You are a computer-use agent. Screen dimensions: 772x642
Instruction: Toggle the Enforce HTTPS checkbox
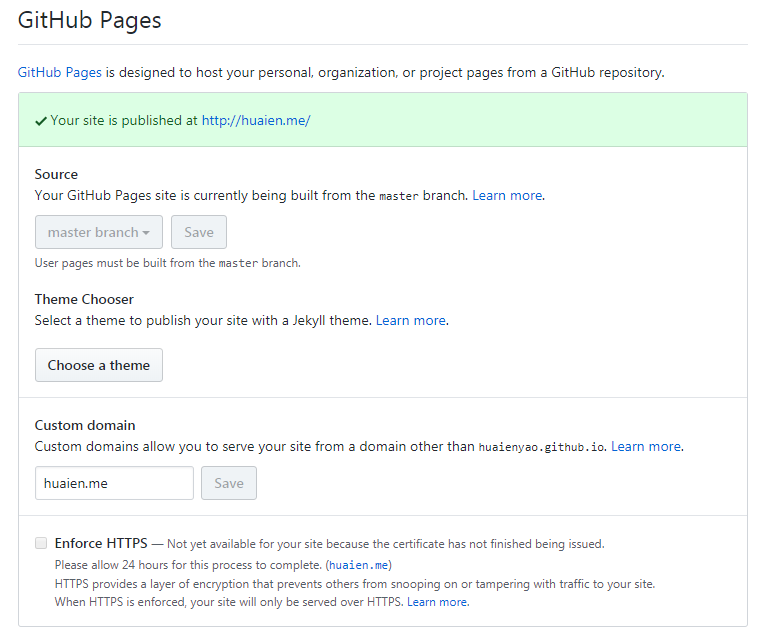41,543
